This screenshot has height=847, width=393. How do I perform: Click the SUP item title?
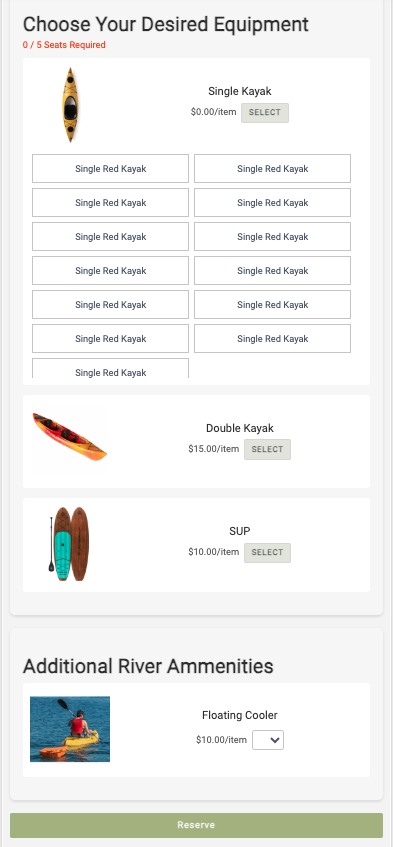pos(240,532)
